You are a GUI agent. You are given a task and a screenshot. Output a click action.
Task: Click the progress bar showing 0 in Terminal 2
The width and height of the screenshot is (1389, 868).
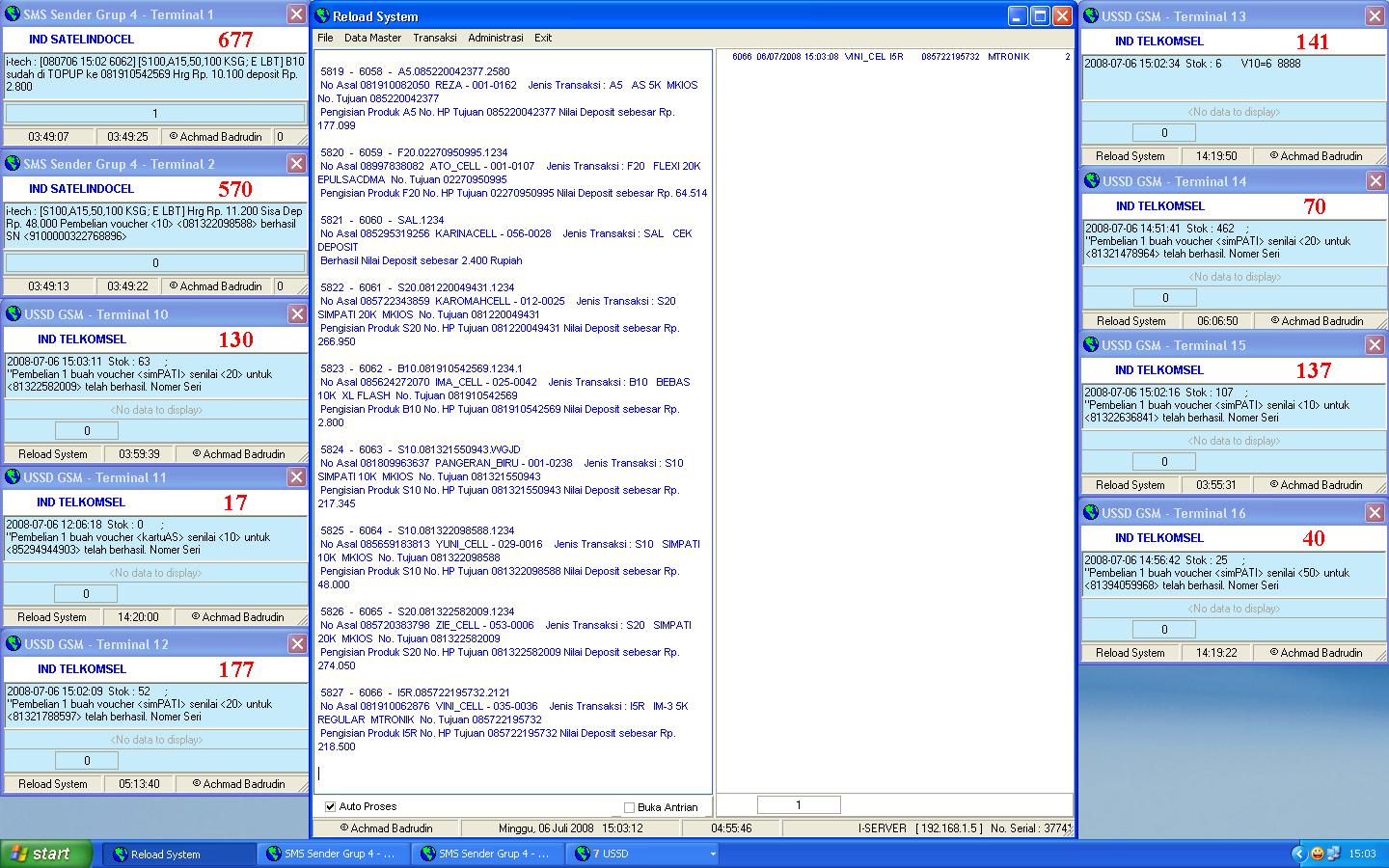click(x=155, y=262)
